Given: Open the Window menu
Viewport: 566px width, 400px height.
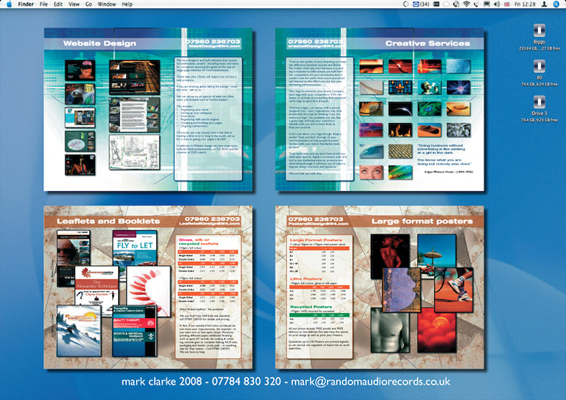Looking at the screenshot, I should point(107,4).
